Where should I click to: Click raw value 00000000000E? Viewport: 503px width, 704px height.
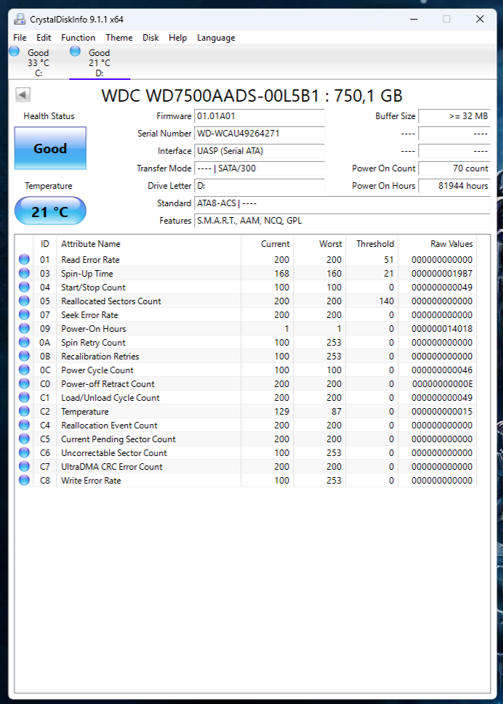442,384
